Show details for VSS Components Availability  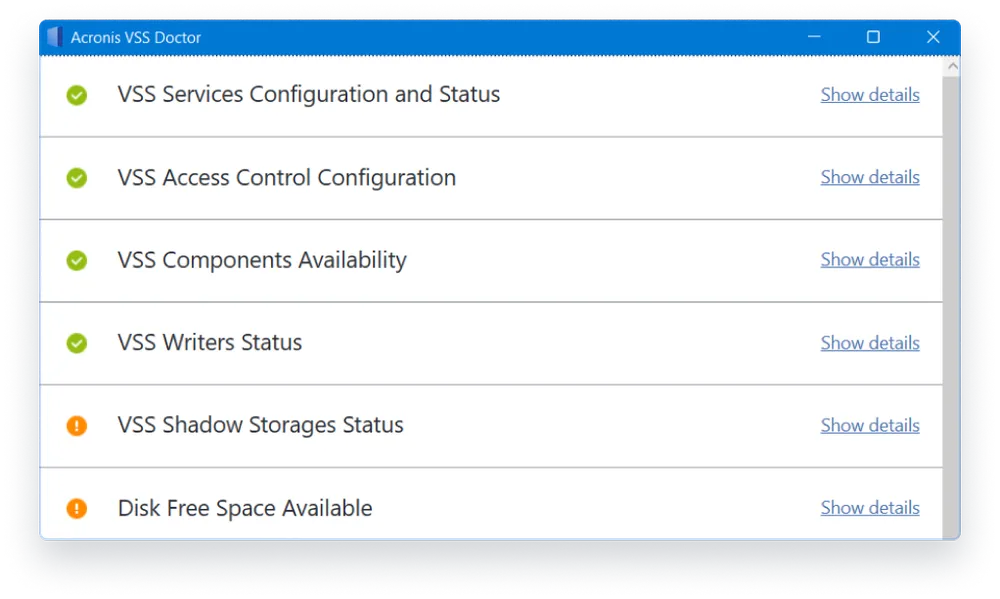coord(869,259)
